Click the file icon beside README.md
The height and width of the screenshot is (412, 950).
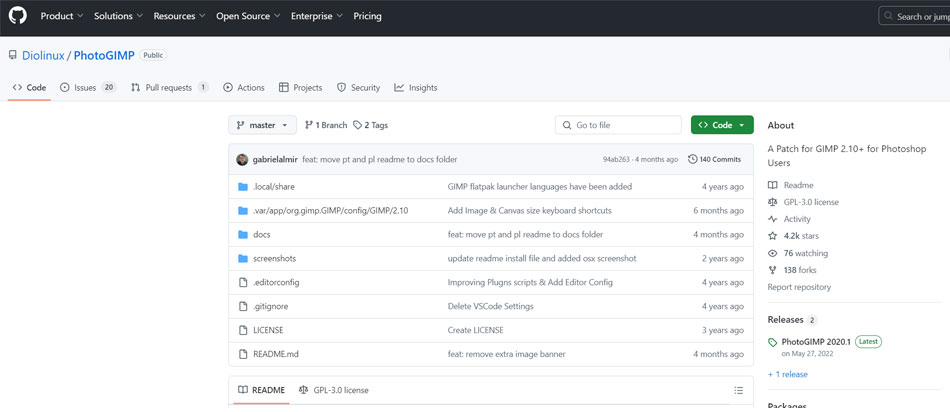coord(243,354)
